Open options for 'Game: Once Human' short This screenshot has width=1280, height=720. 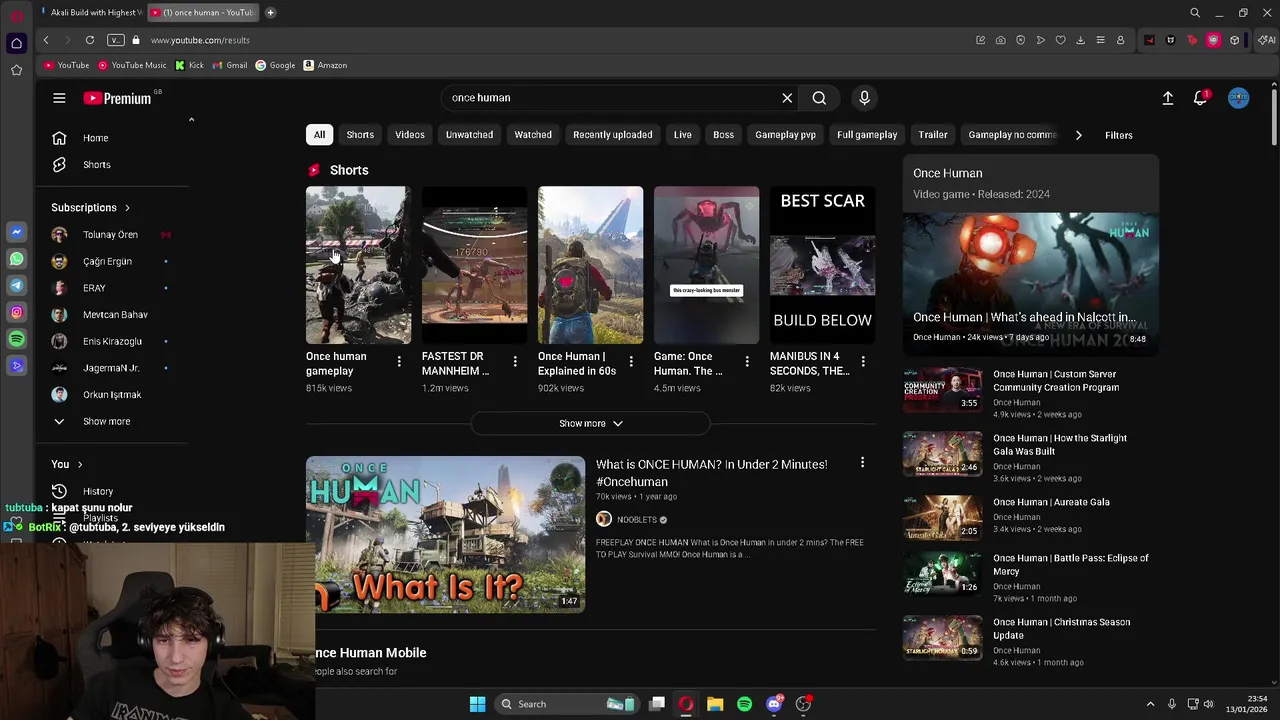[x=747, y=361]
